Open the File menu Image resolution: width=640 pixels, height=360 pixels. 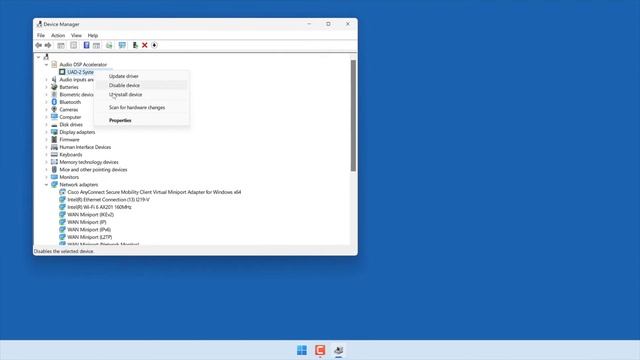coord(41,36)
